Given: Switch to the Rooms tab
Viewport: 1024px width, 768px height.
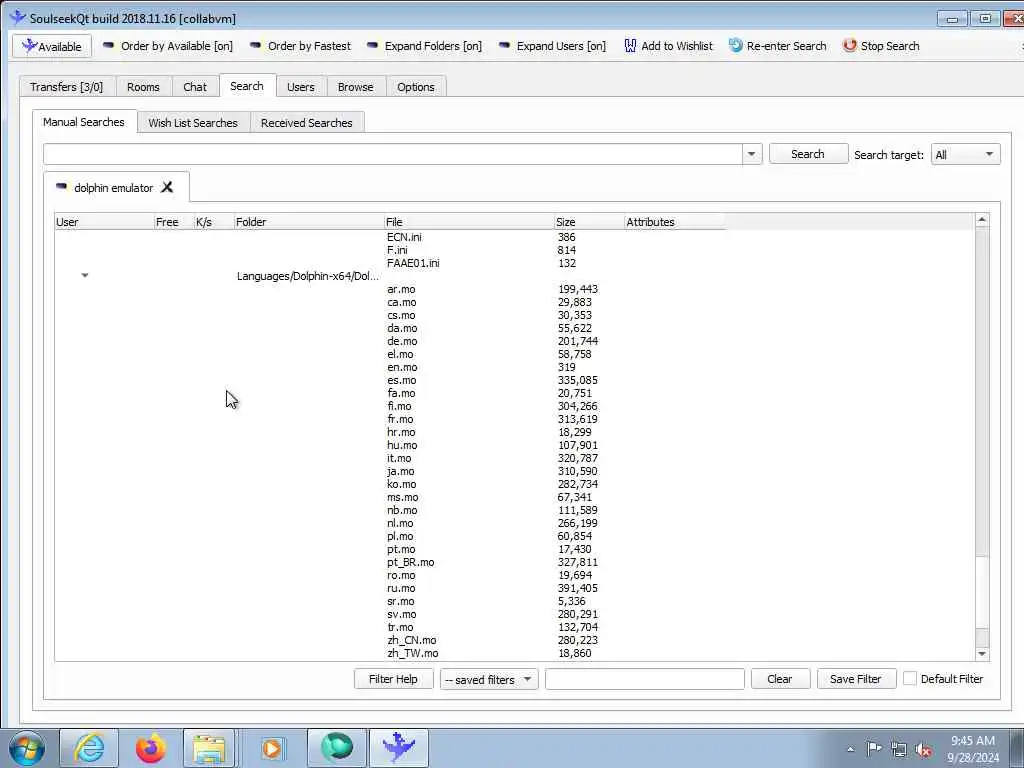Looking at the screenshot, I should [x=143, y=87].
